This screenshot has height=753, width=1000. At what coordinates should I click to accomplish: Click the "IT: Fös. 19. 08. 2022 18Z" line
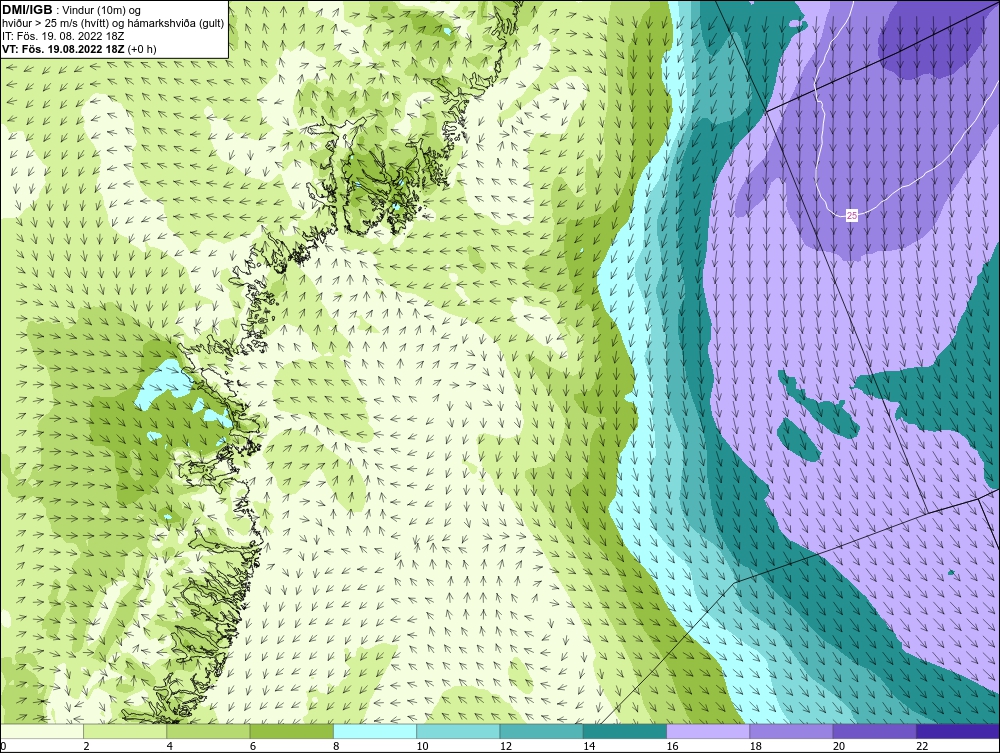[63, 36]
